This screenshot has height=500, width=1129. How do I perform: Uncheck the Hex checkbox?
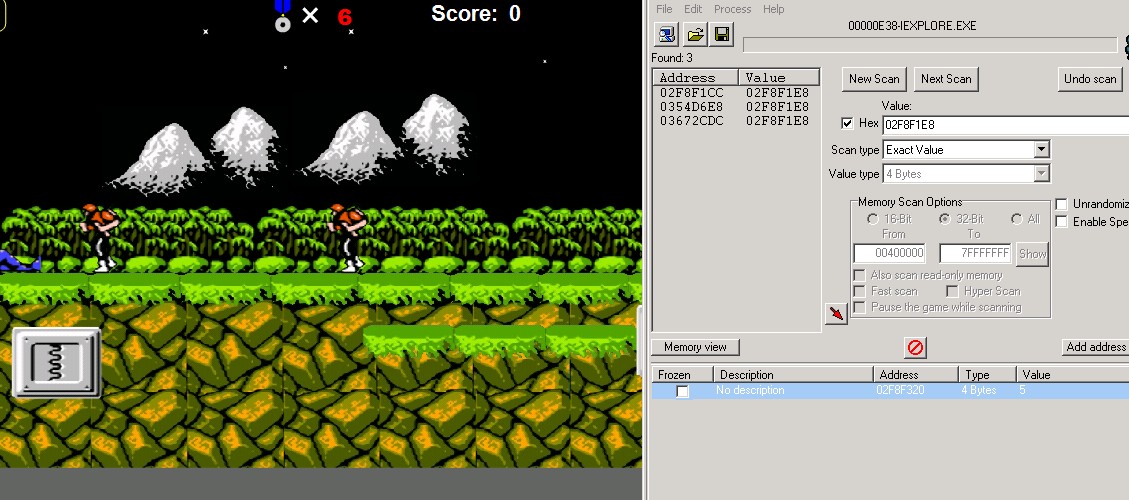coord(848,124)
